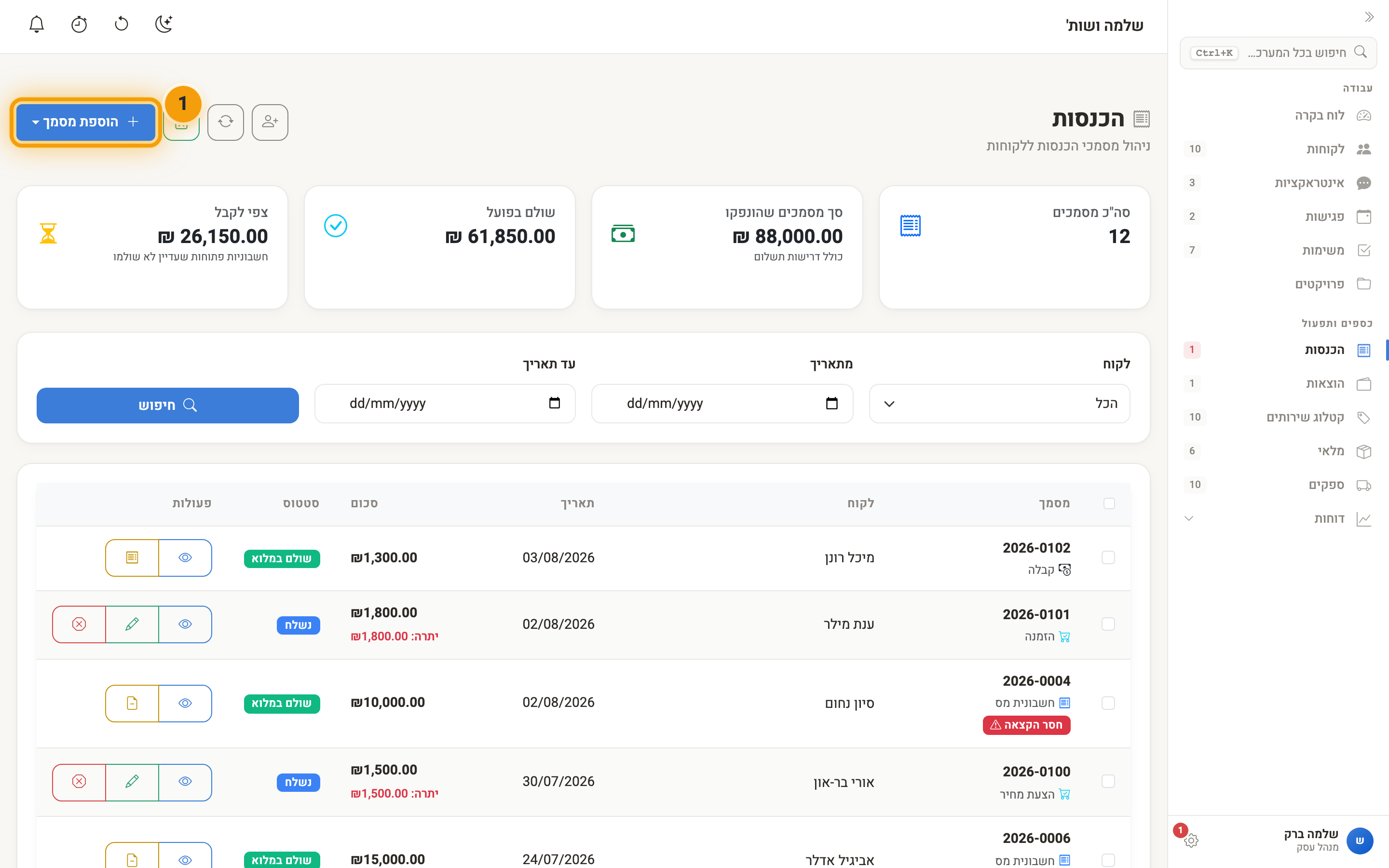The image size is (1389, 868).
Task: Click the חיפוש search button
Action: tap(168, 405)
